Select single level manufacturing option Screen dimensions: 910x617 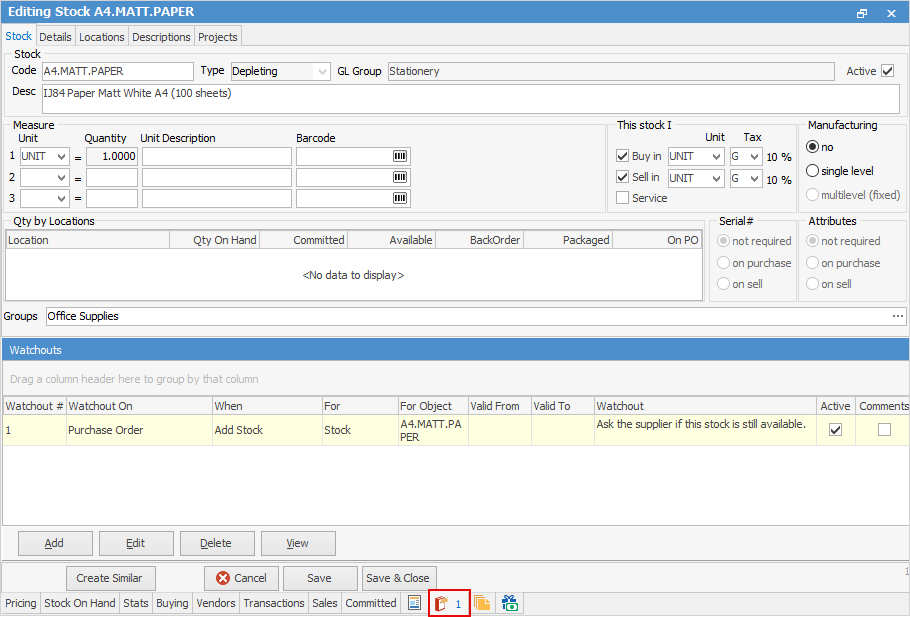pos(812,171)
